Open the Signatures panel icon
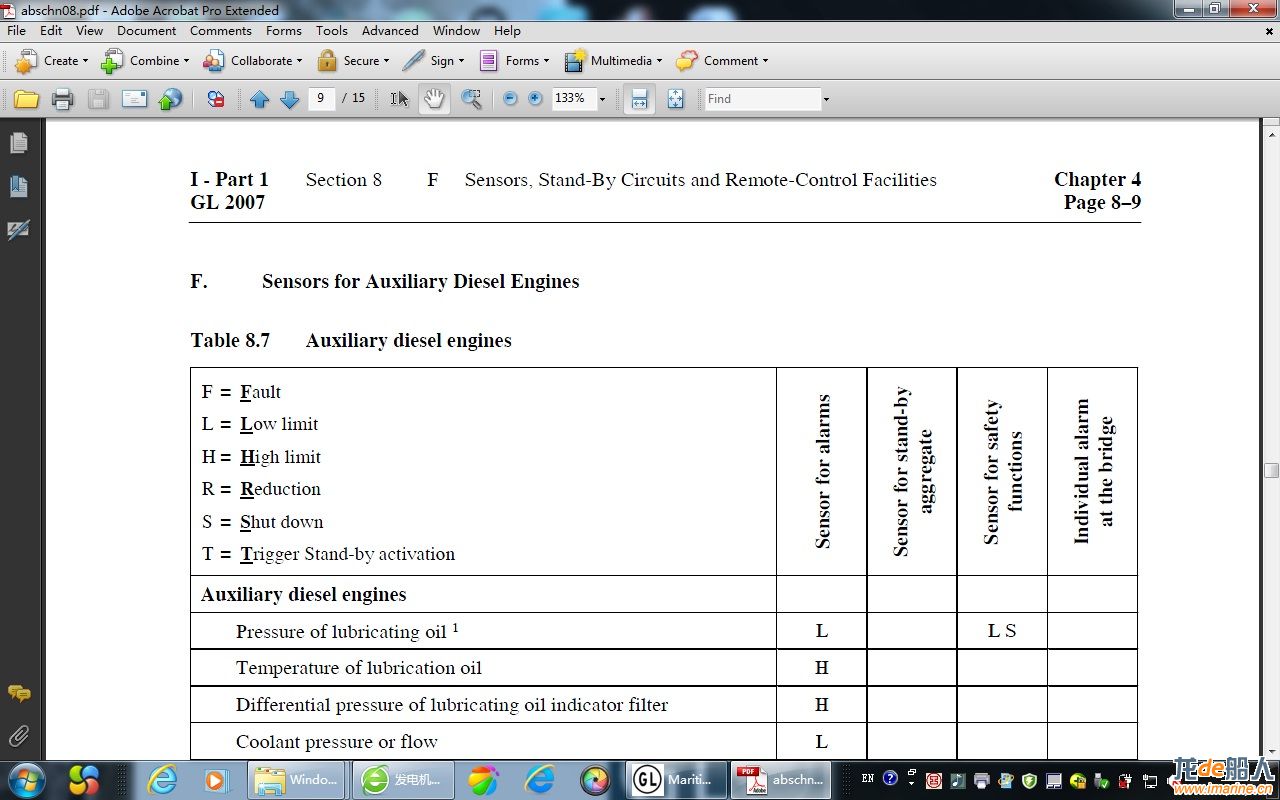This screenshot has height=800, width=1280. [x=19, y=230]
